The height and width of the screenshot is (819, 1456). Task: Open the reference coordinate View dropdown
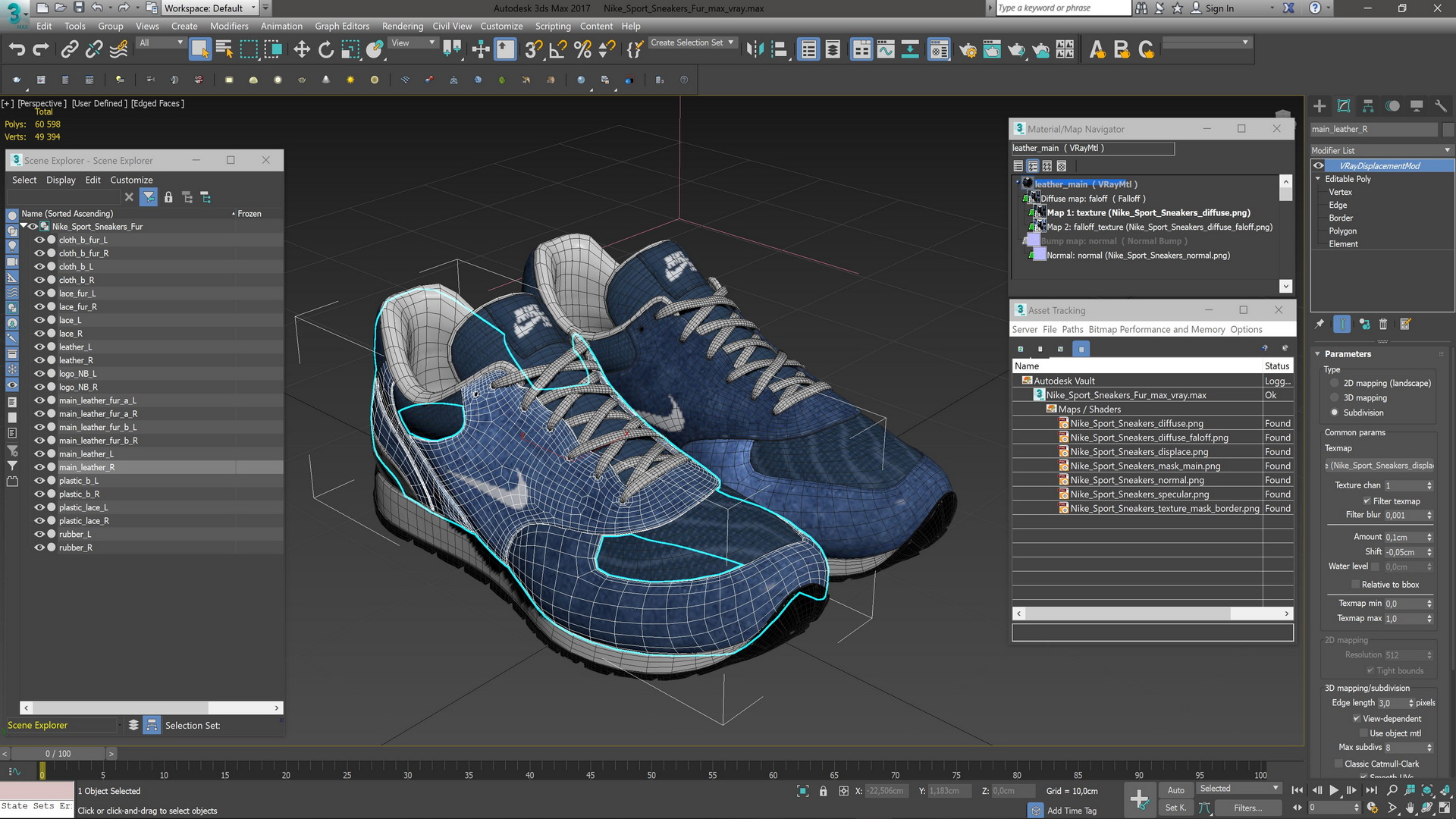[x=413, y=43]
